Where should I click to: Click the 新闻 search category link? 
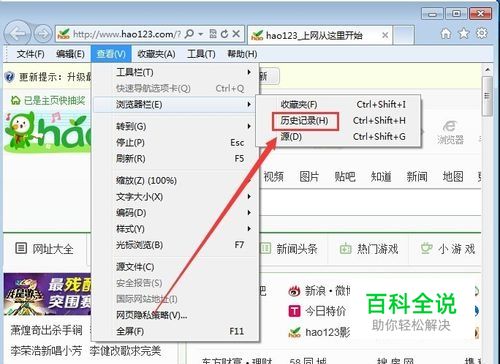(417, 176)
